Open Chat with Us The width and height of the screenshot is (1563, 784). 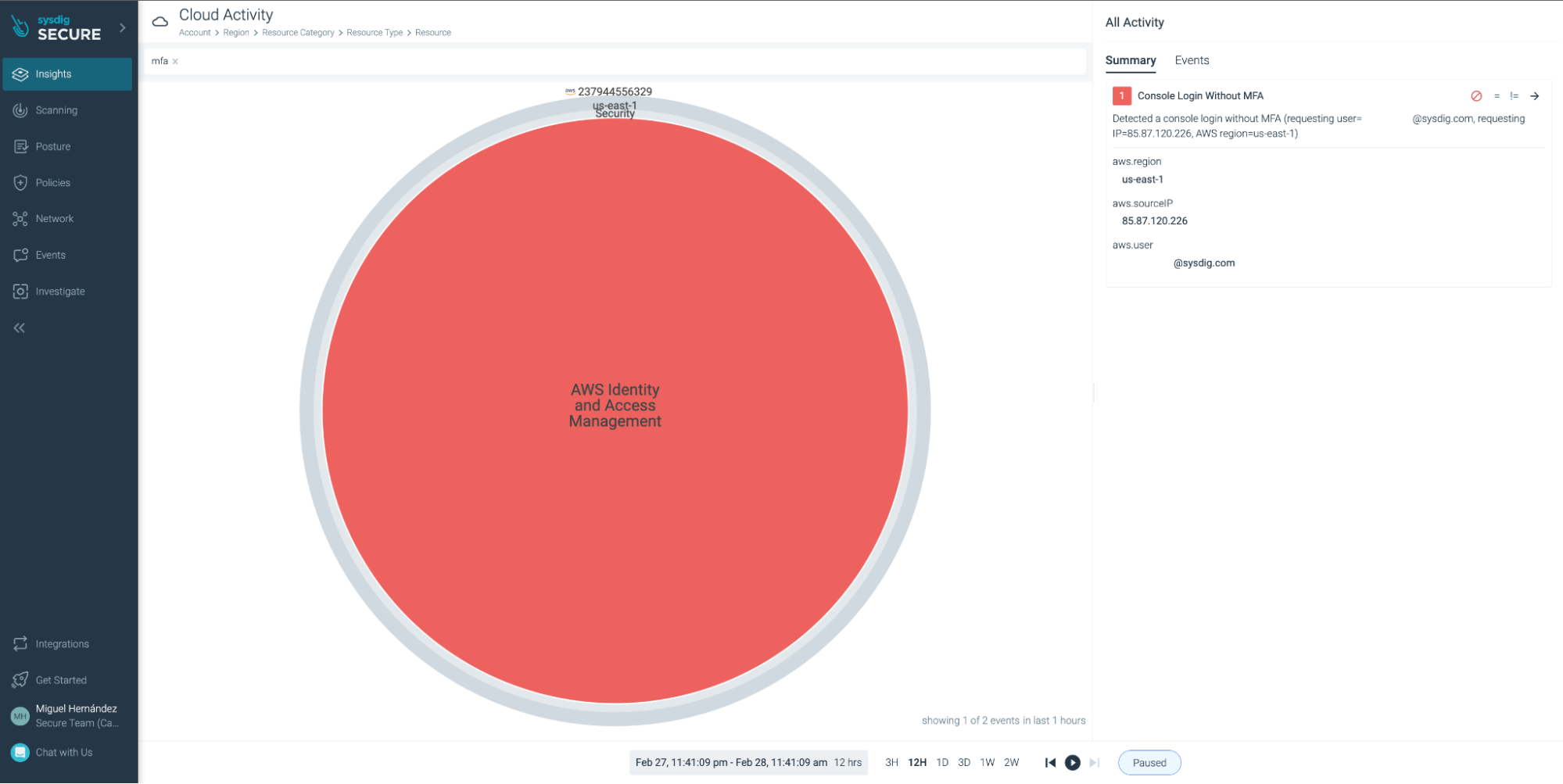coord(67,753)
